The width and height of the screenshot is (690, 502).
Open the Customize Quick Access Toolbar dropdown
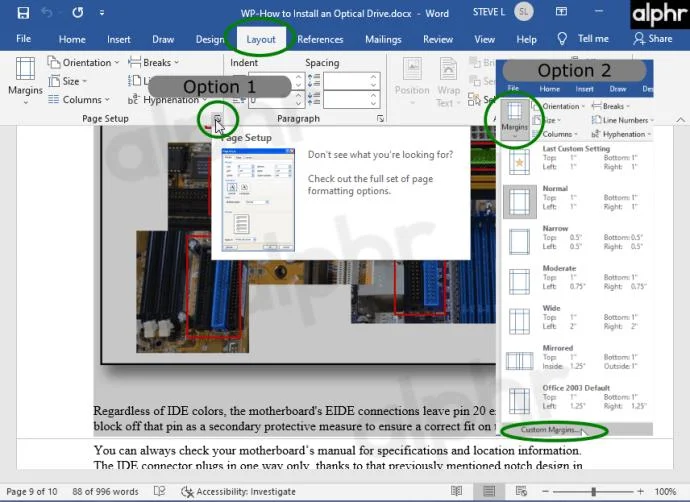[x=102, y=13]
